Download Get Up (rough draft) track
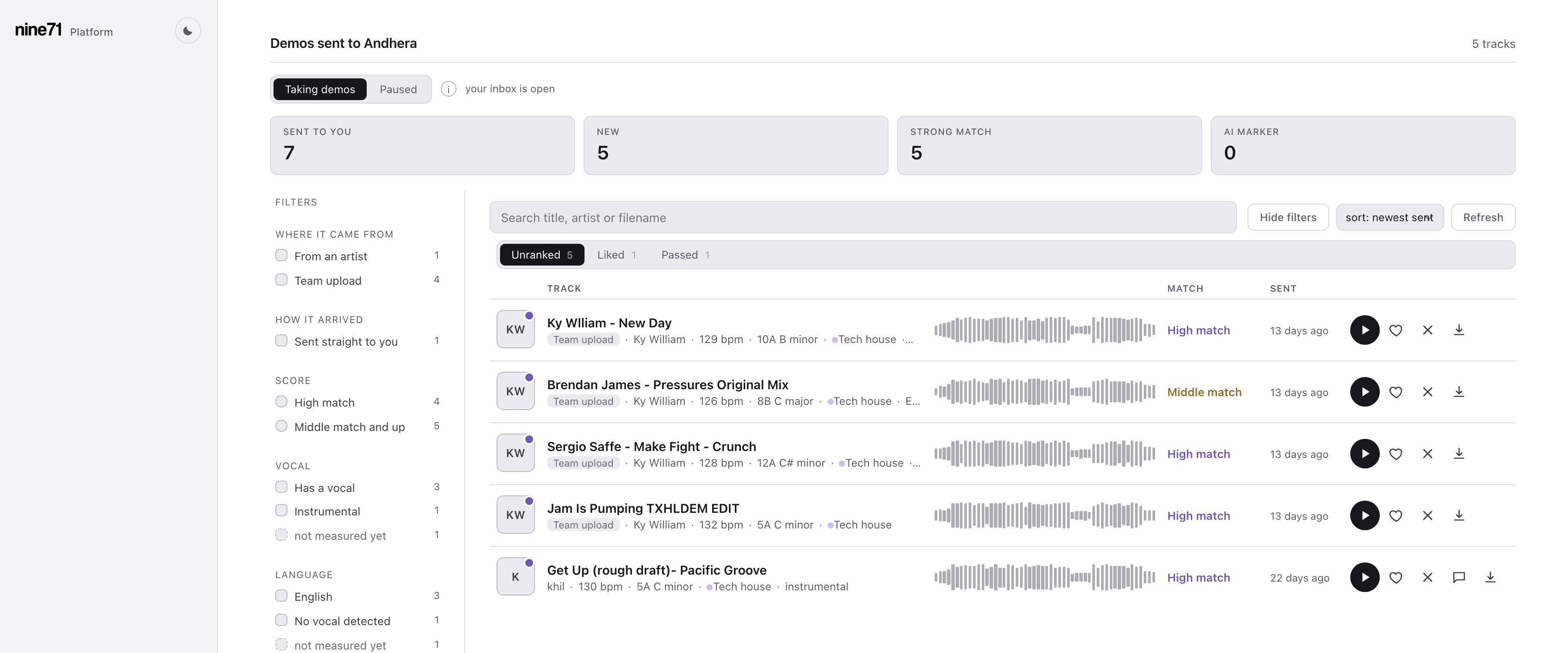The width and height of the screenshot is (1568, 653). tap(1490, 578)
